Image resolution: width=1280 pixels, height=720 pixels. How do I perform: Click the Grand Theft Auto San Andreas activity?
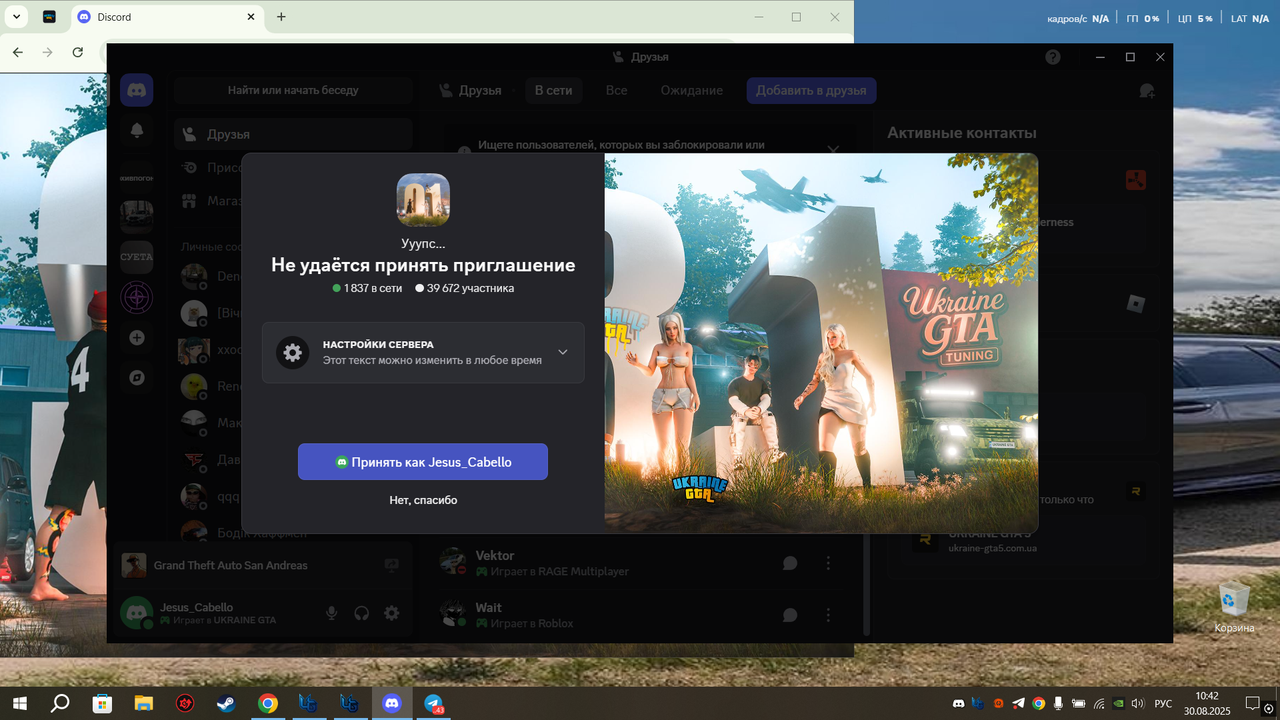231,565
